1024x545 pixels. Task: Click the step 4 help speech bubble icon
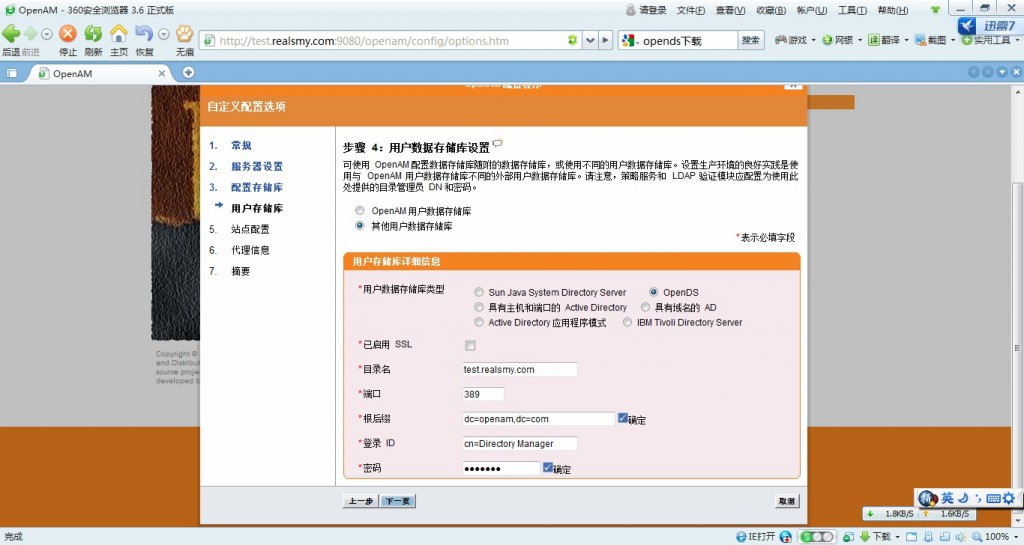(498, 144)
